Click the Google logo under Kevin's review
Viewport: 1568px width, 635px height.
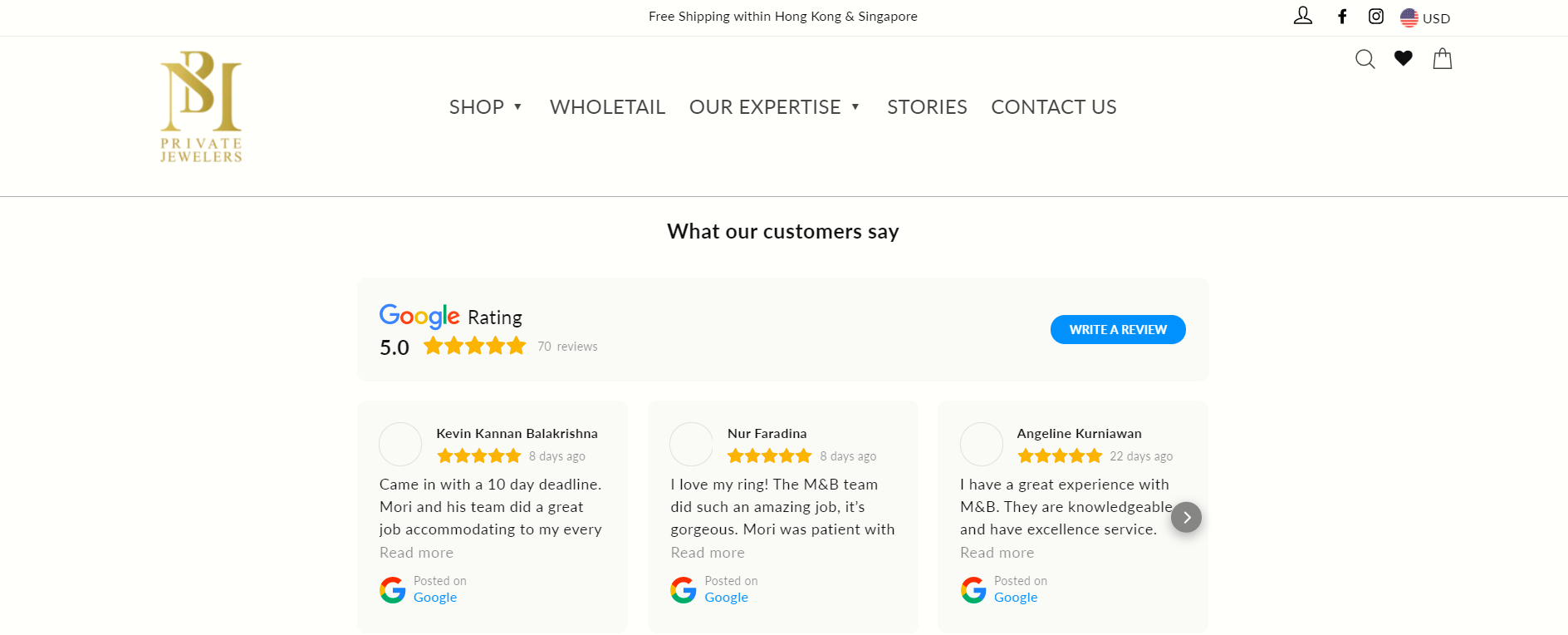click(393, 590)
